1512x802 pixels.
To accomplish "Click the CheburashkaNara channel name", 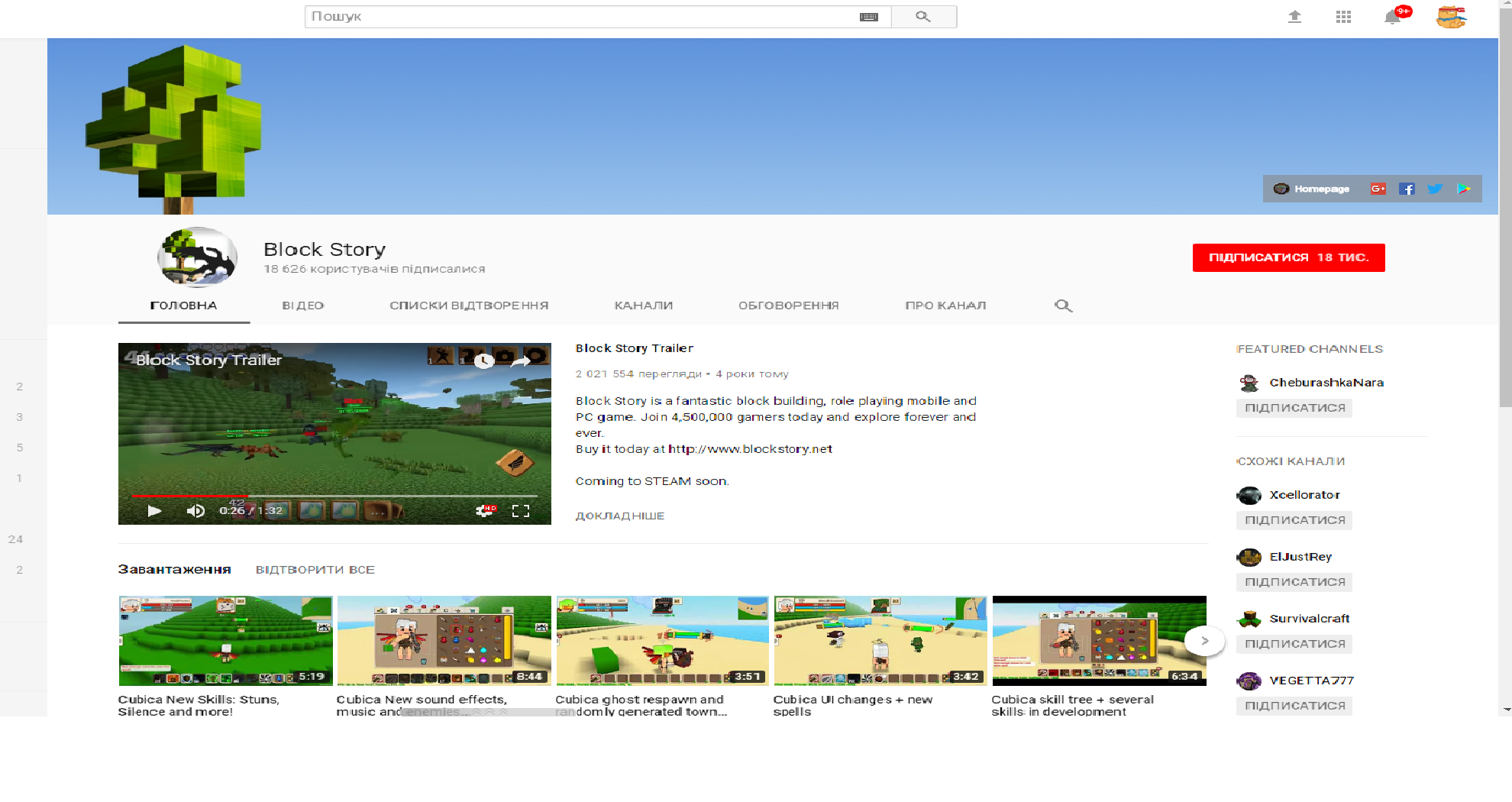I will (1326, 383).
